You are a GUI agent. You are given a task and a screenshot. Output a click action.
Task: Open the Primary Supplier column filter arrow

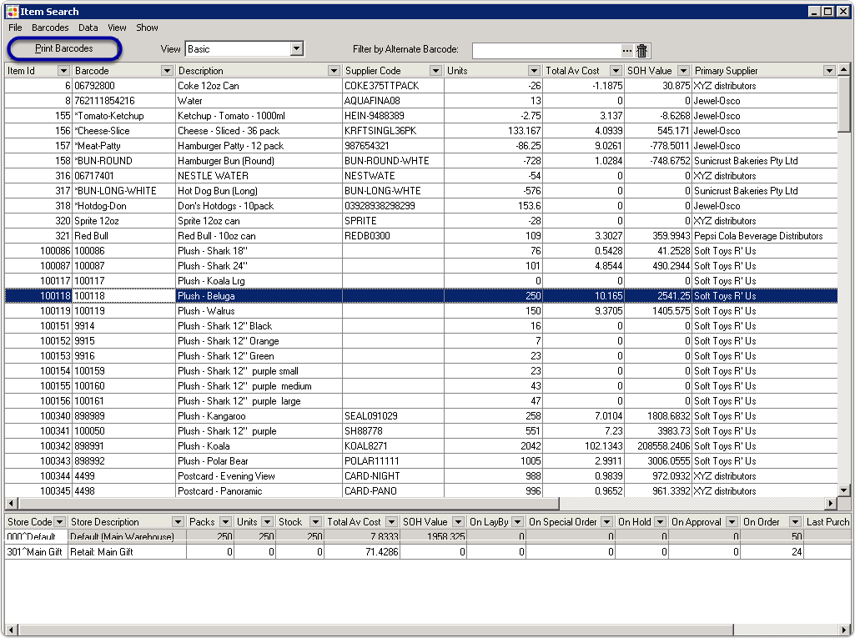pyautogui.click(x=829, y=71)
